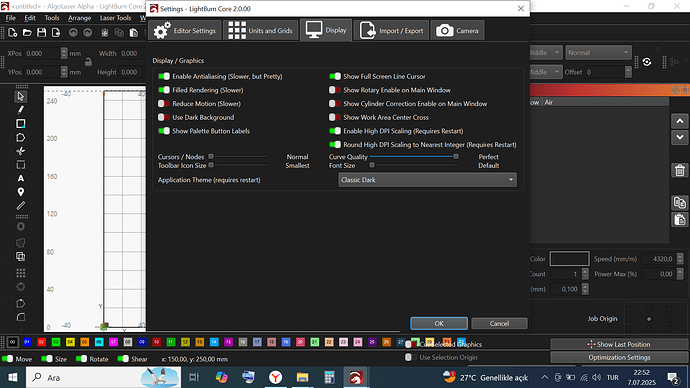
Task: Switch to the Units and Grids tab
Action: [x=261, y=30]
